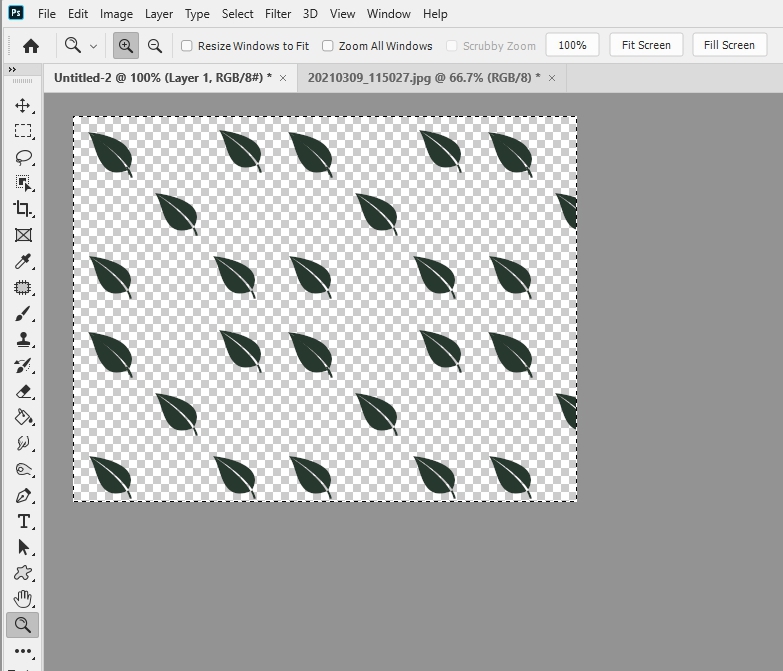Open the Edit menu
The image size is (783, 671).
(x=78, y=14)
